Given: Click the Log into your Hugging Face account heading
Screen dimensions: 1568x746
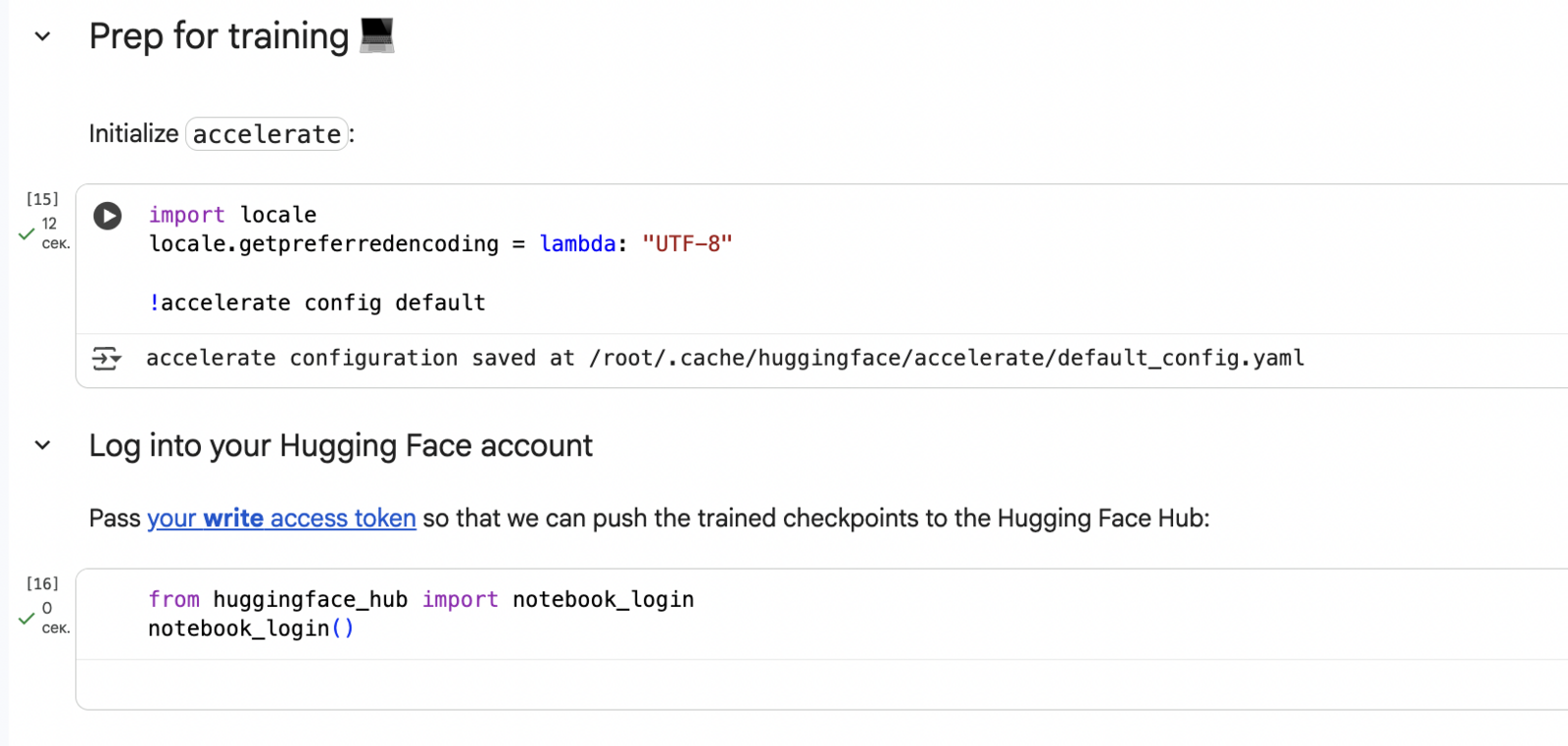Looking at the screenshot, I should pyautogui.click(x=340, y=446).
